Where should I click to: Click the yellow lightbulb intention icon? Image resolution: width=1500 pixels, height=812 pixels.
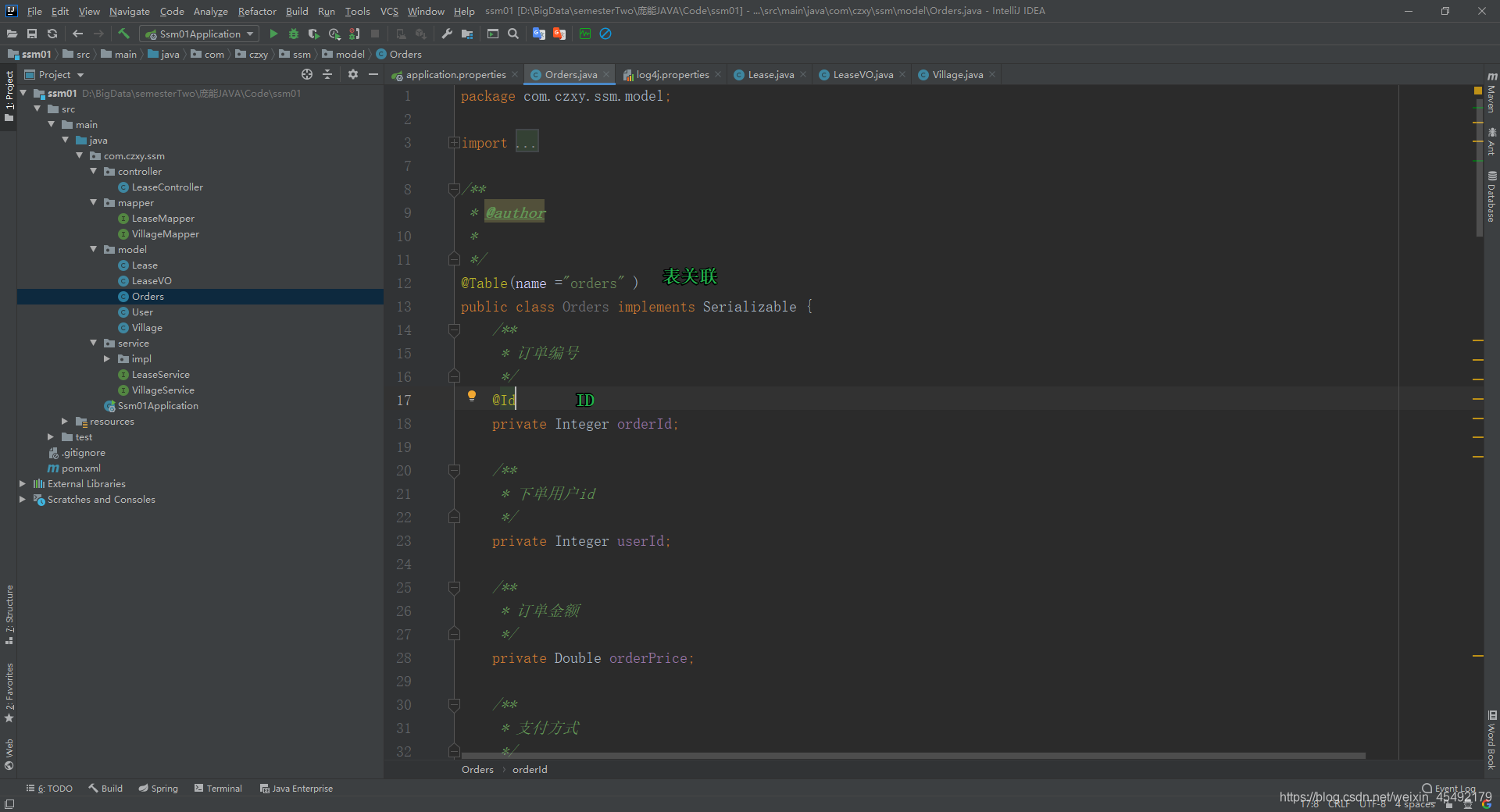pos(472,396)
